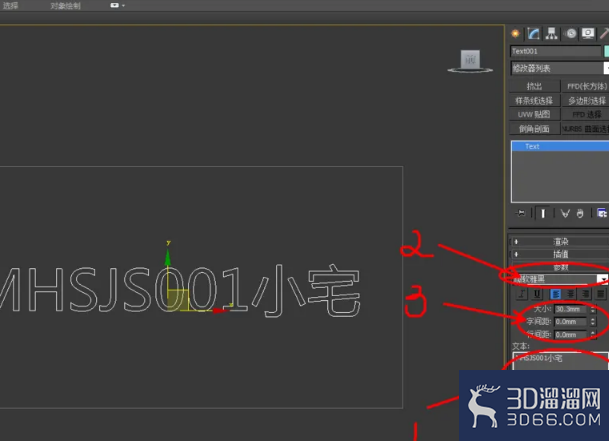Select left text alignment
This screenshot has height=441, width=609.
coord(556,294)
